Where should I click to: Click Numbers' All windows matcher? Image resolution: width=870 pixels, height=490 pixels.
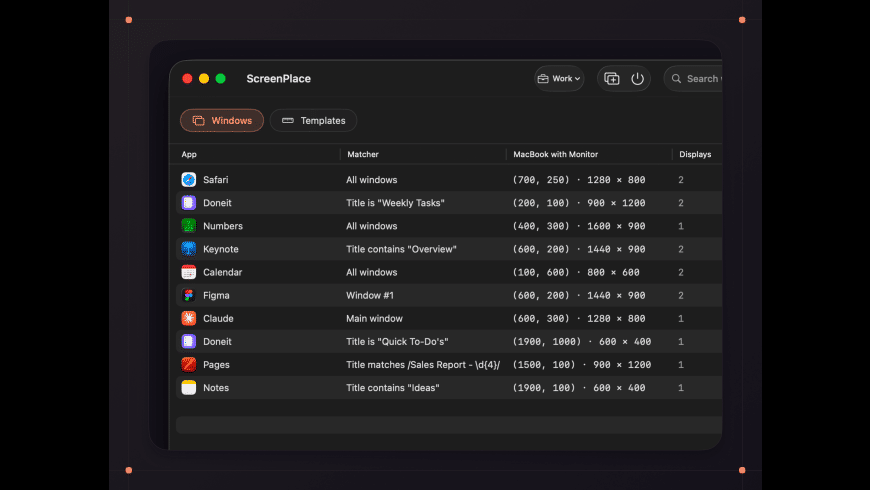click(x=372, y=226)
